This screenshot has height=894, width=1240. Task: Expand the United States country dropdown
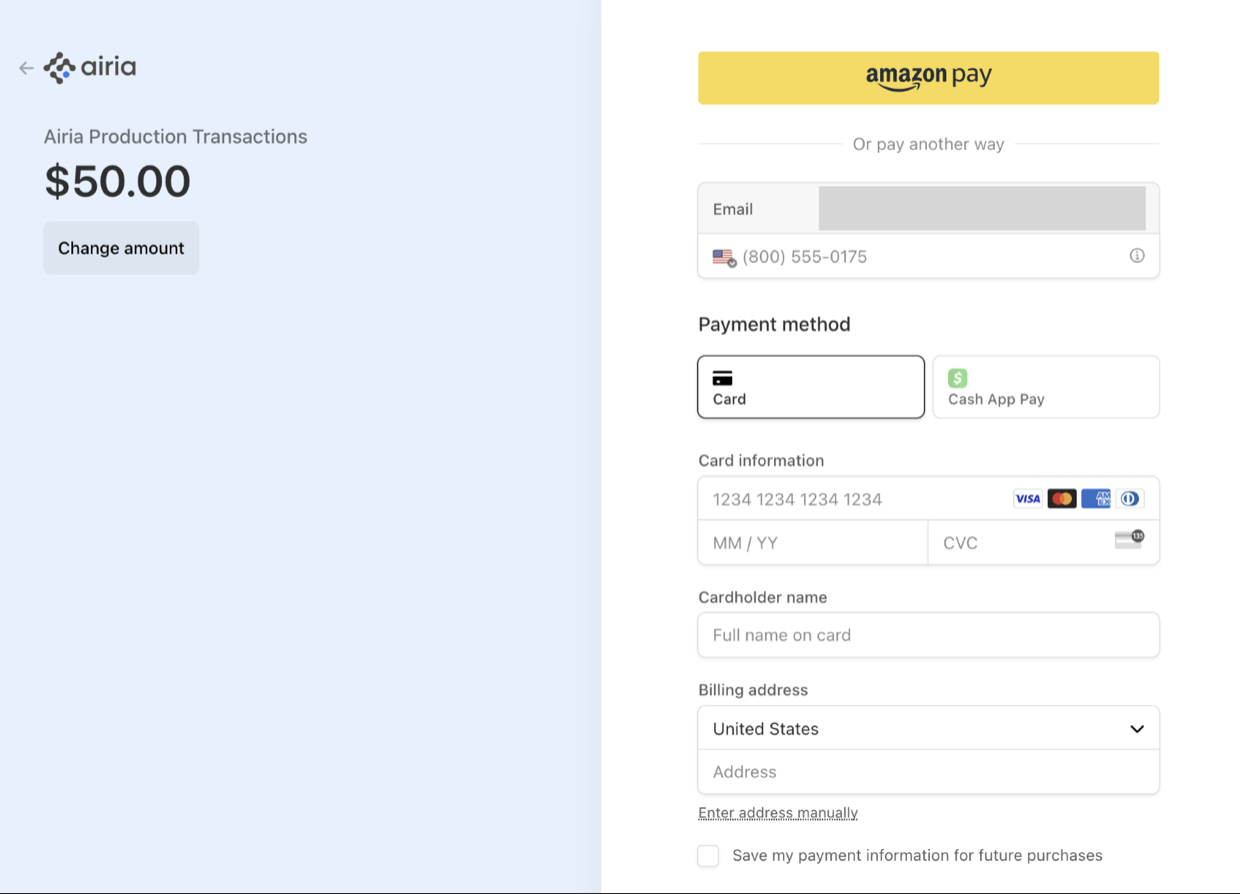(x=928, y=729)
